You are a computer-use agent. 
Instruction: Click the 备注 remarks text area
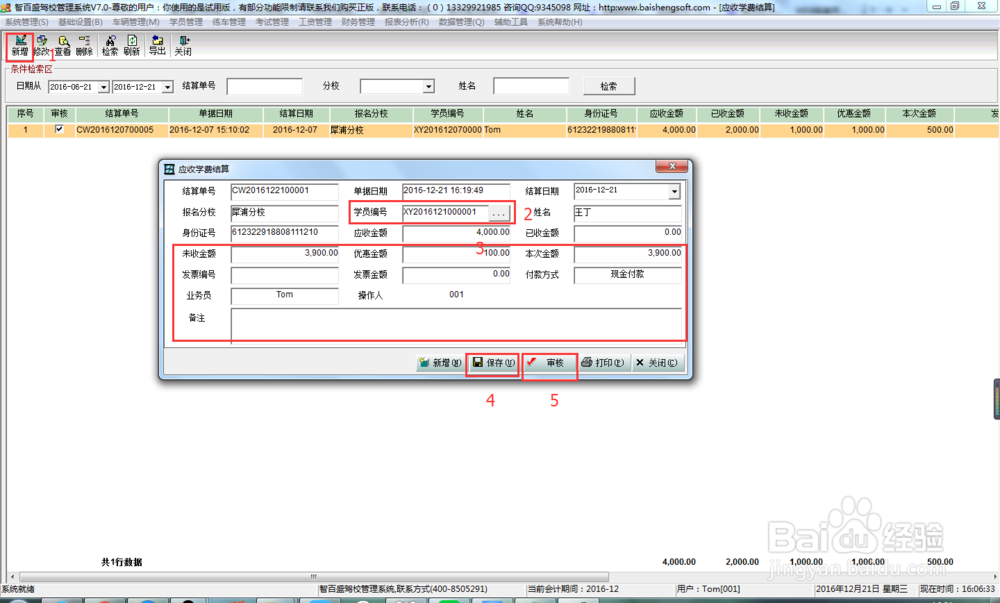(x=456, y=326)
